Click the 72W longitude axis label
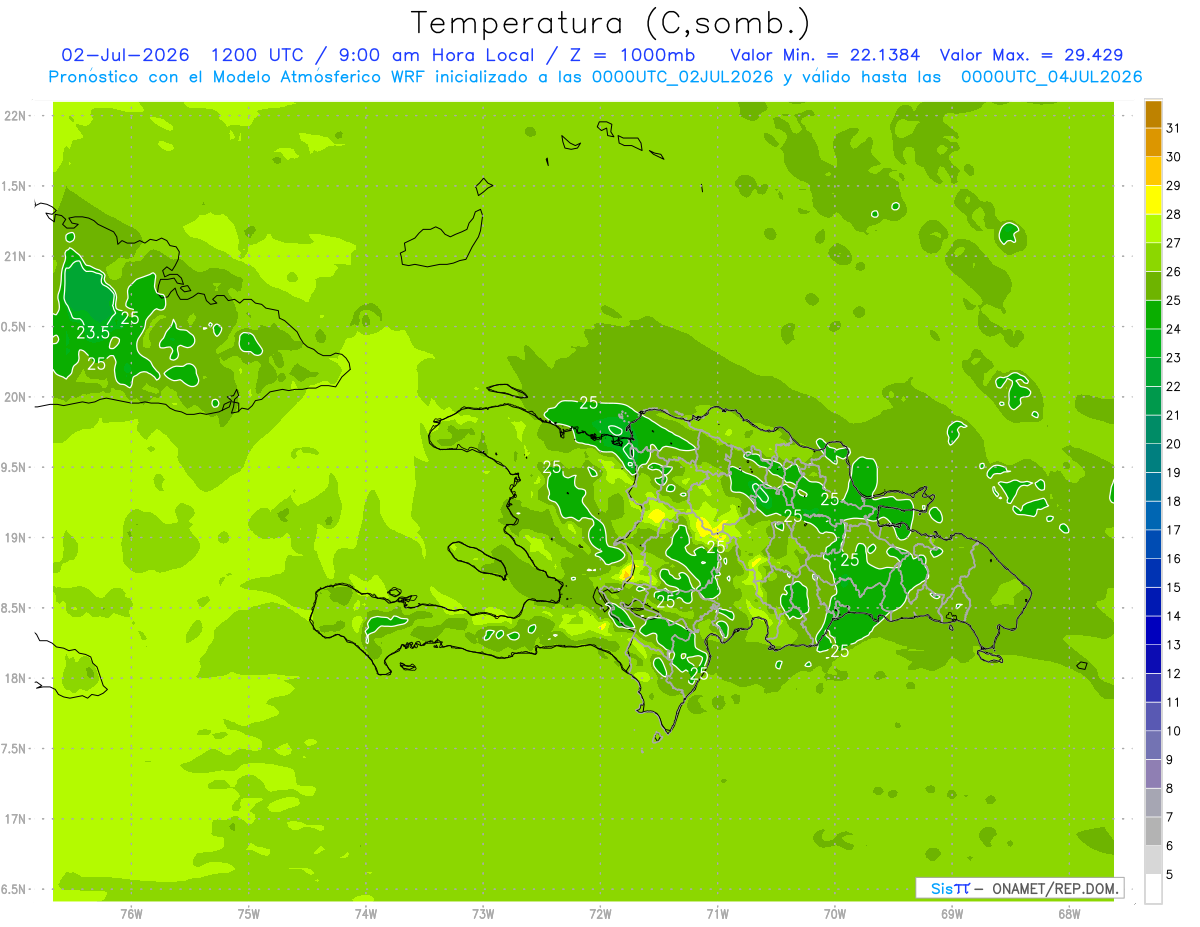Screen dimensions: 1200x927 (600, 913)
